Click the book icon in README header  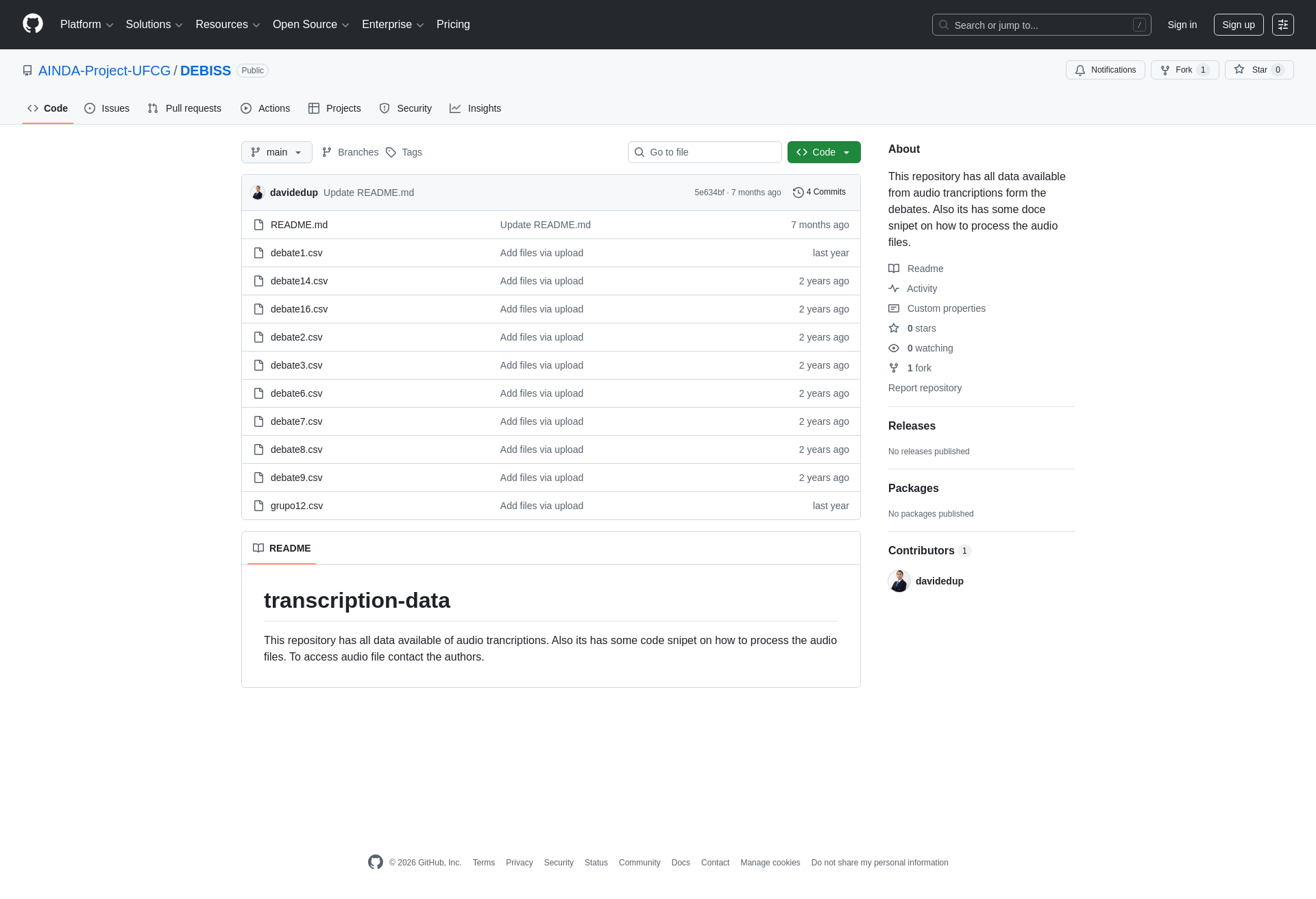click(x=258, y=548)
